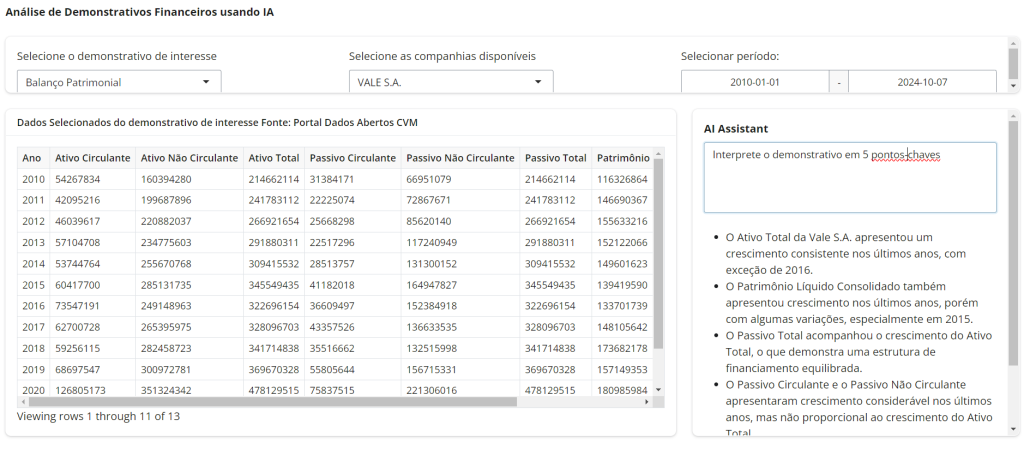Image resolution: width=1024 pixels, height=449 pixels.
Task: Click cell value 116326864
Action: (622, 179)
